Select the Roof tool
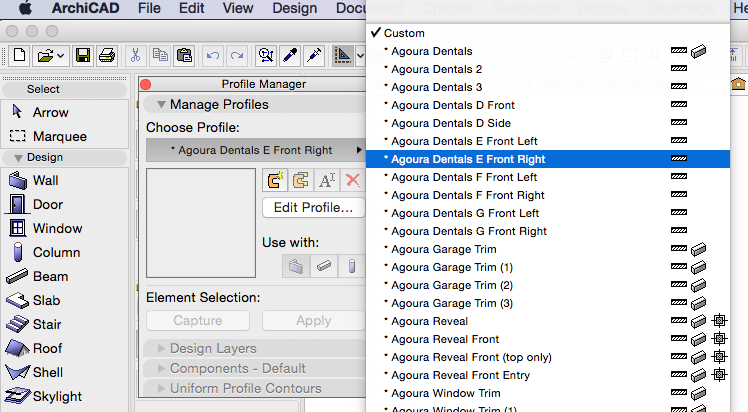This screenshot has width=748, height=412. (45, 348)
